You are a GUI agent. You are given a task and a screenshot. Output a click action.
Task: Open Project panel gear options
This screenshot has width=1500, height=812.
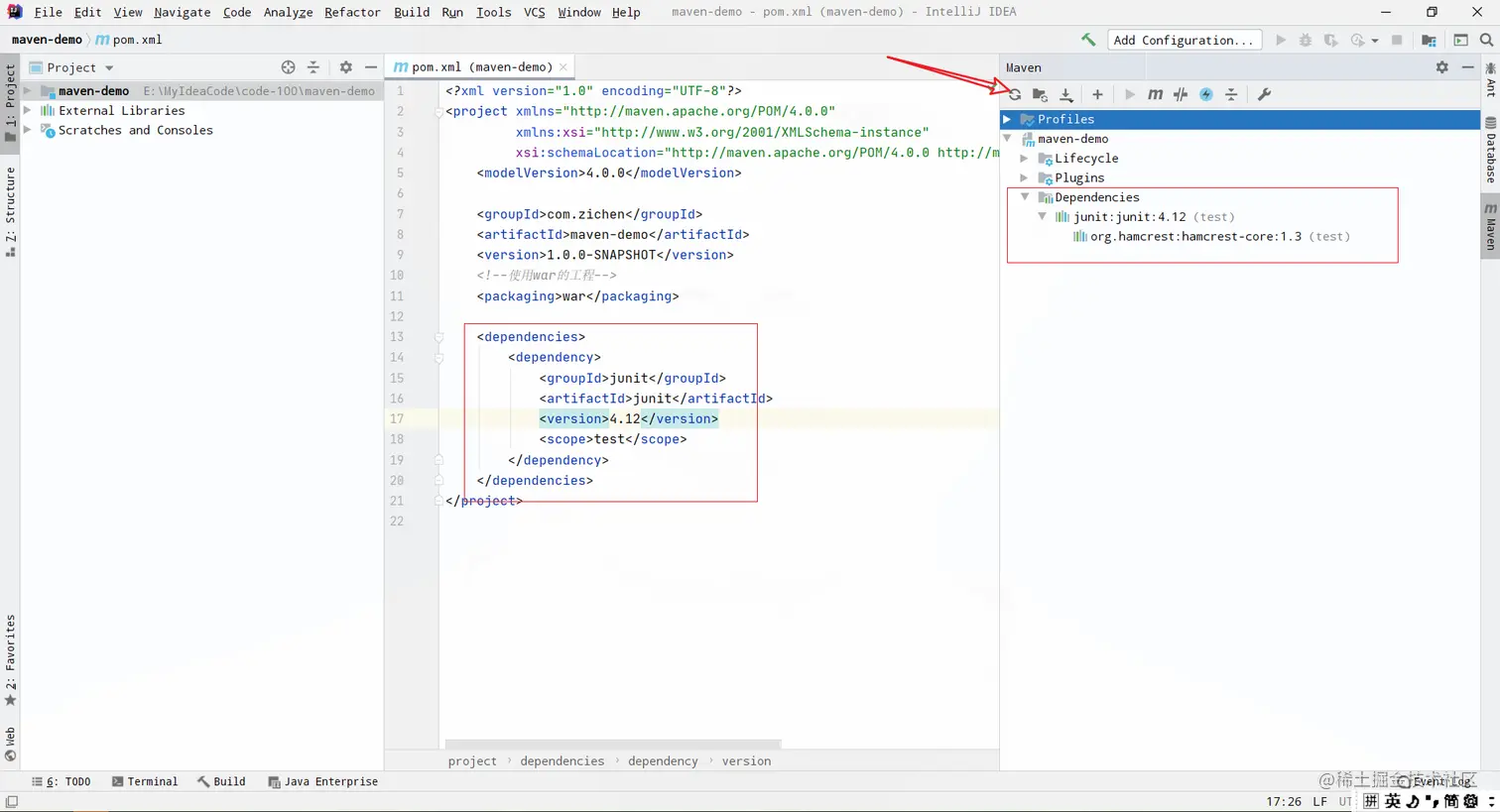tap(345, 67)
